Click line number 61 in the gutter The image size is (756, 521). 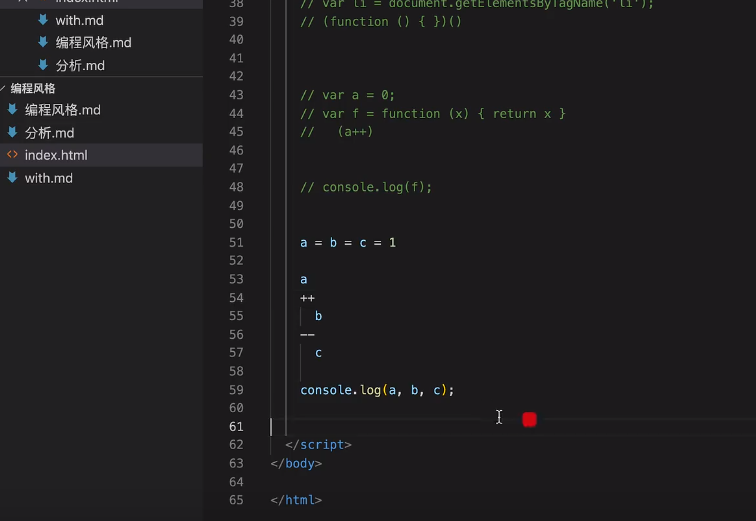tap(236, 427)
